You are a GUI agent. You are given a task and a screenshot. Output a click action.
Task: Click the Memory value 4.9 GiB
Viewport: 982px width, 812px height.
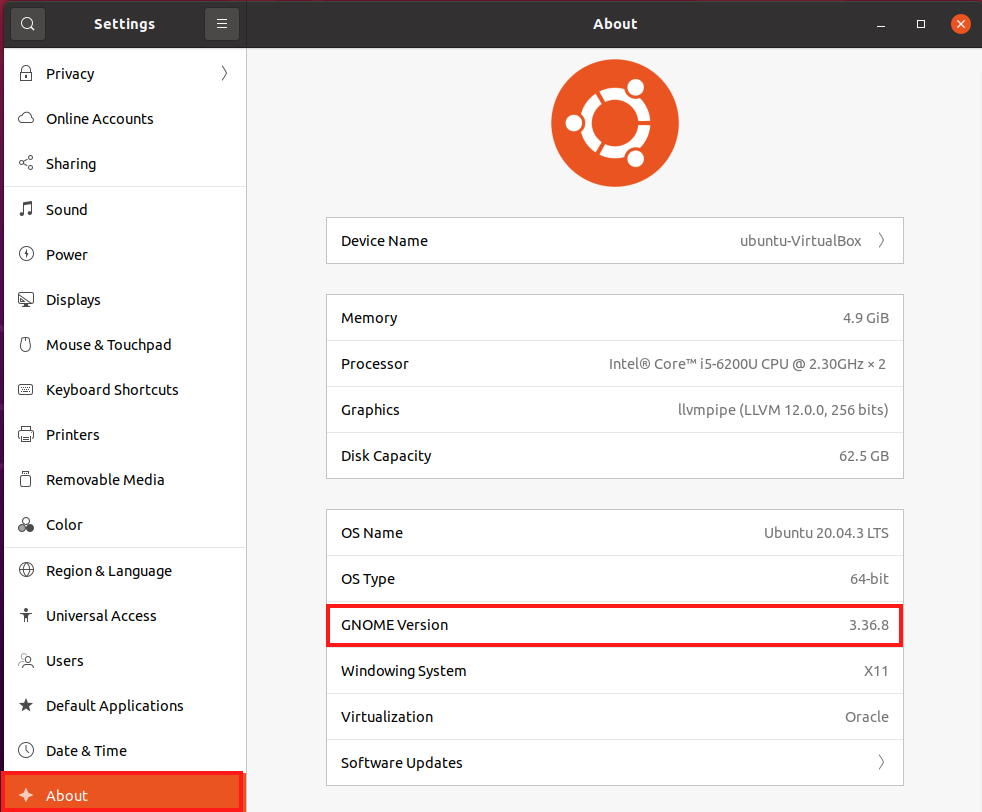pyautogui.click(x=866, y=318)
